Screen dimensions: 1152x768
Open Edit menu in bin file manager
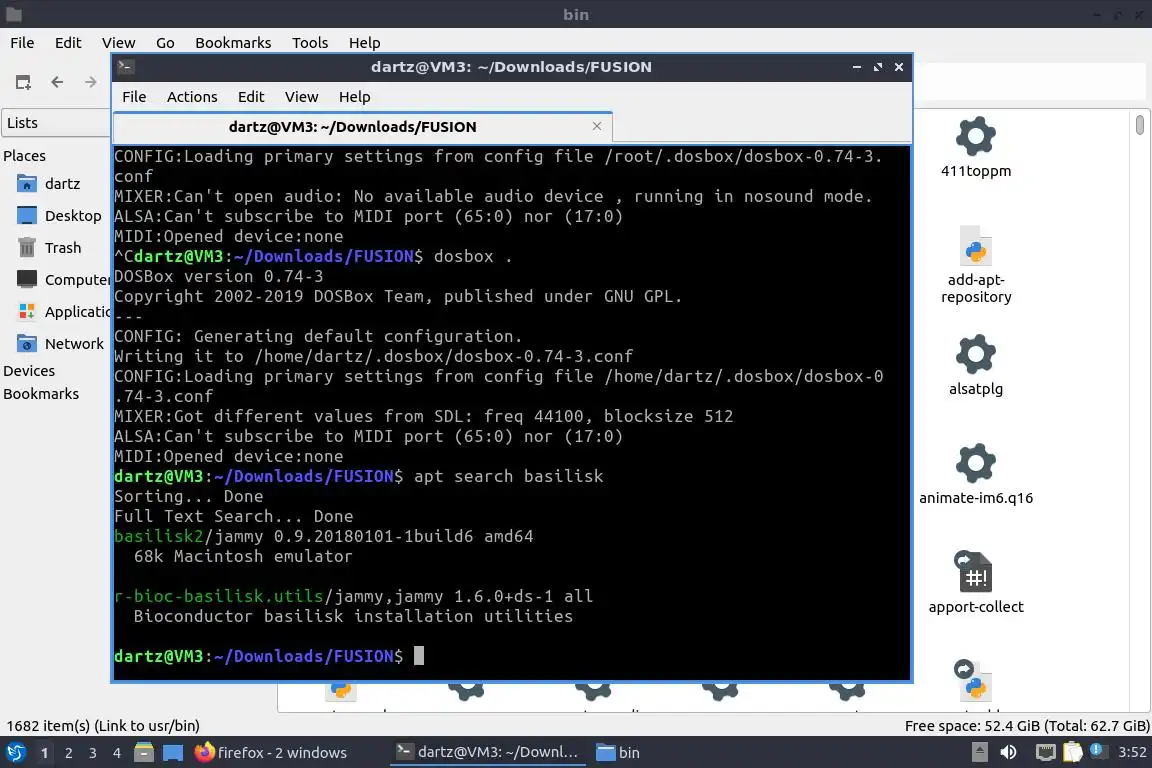pyautogui.click(x=68, y=43)
